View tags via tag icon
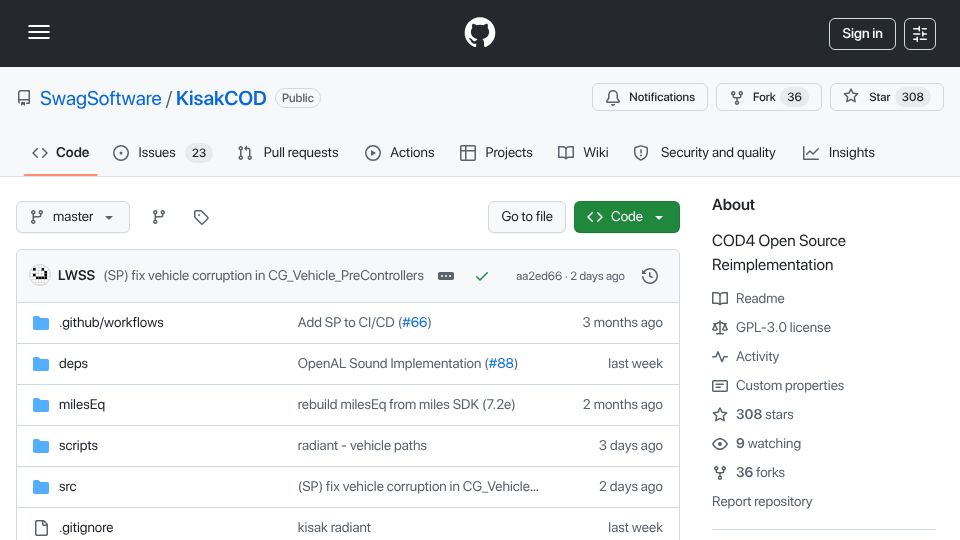The image size is (960, 540). (x=201, y=217)
